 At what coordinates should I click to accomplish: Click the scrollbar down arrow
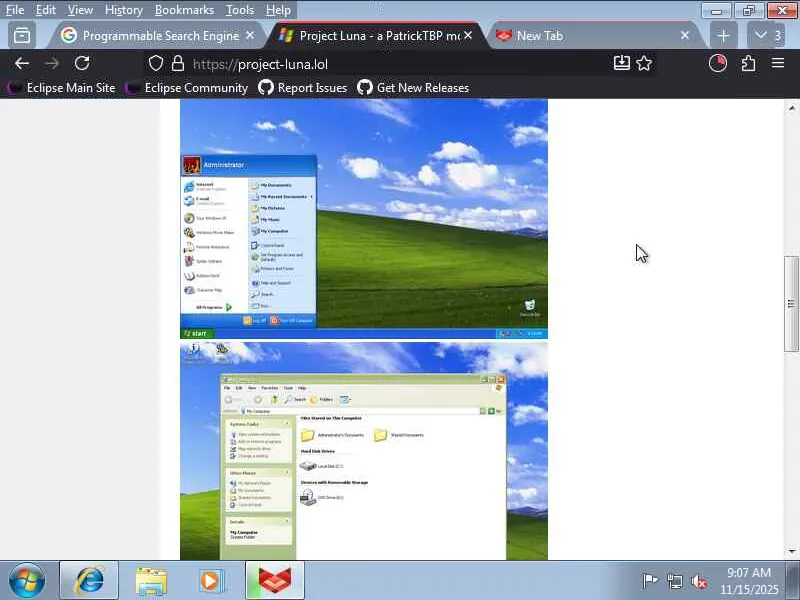[791, 551]
